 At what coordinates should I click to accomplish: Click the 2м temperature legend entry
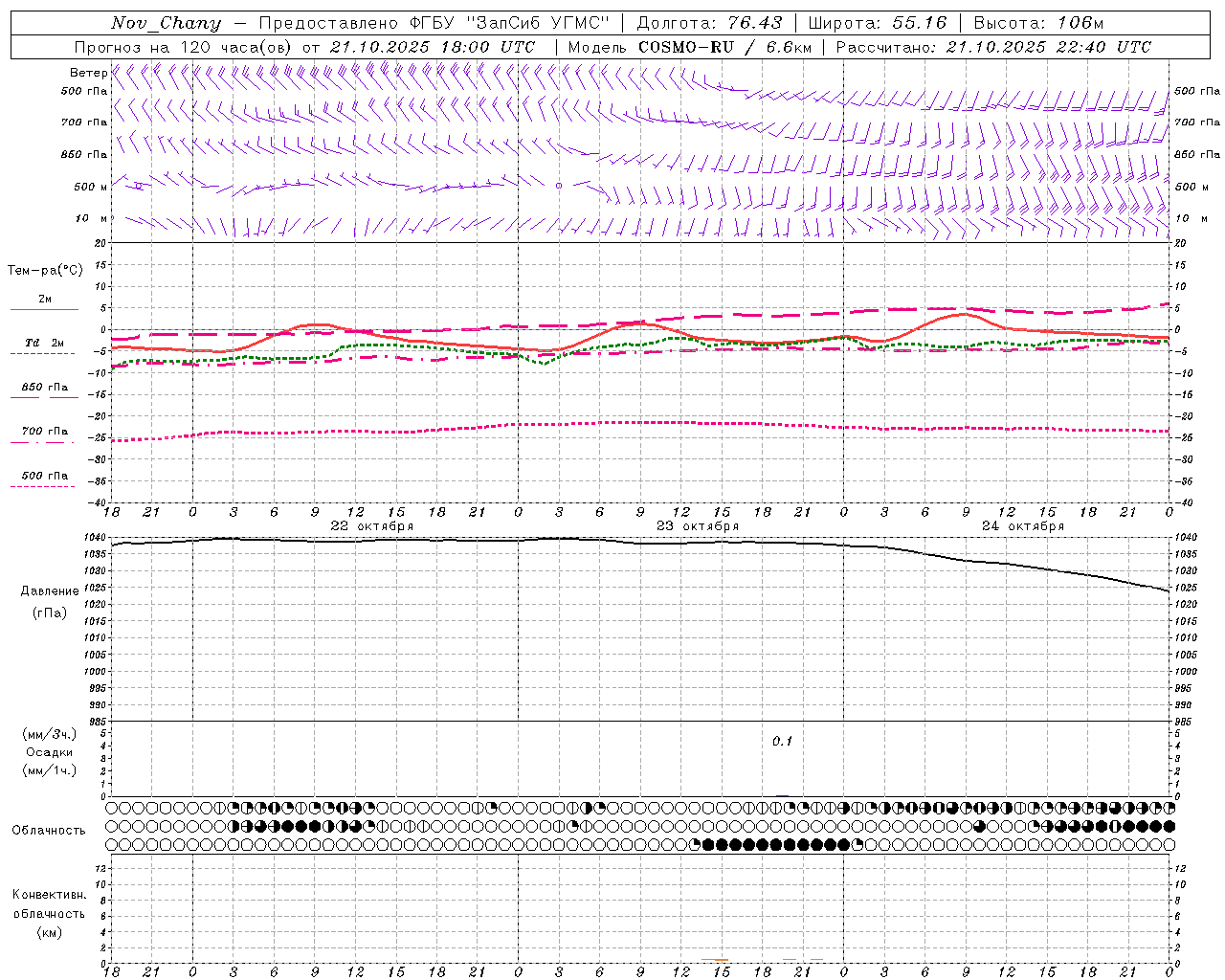click(45, 299)
